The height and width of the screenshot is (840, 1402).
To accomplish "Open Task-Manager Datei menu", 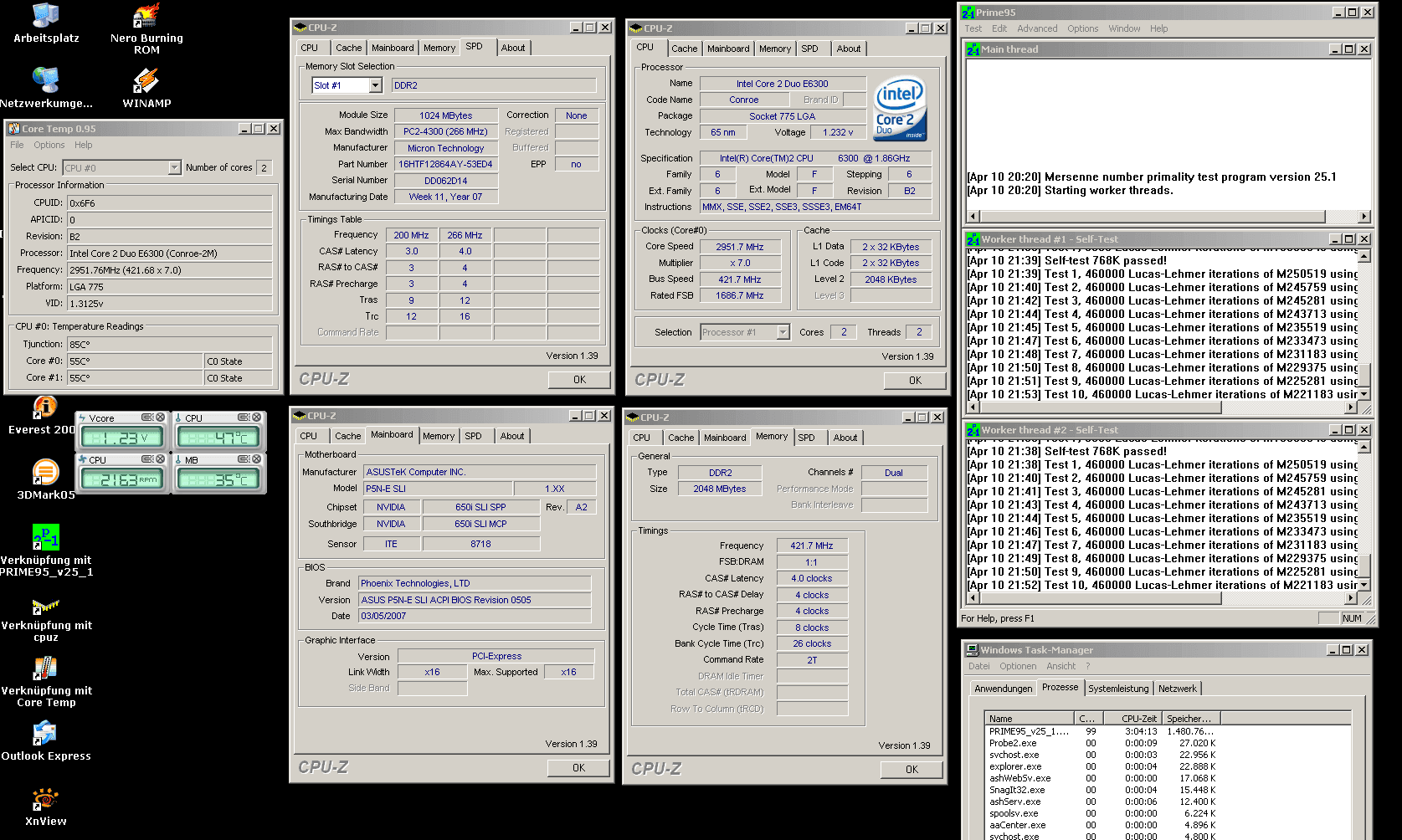I will coord(978,667).
